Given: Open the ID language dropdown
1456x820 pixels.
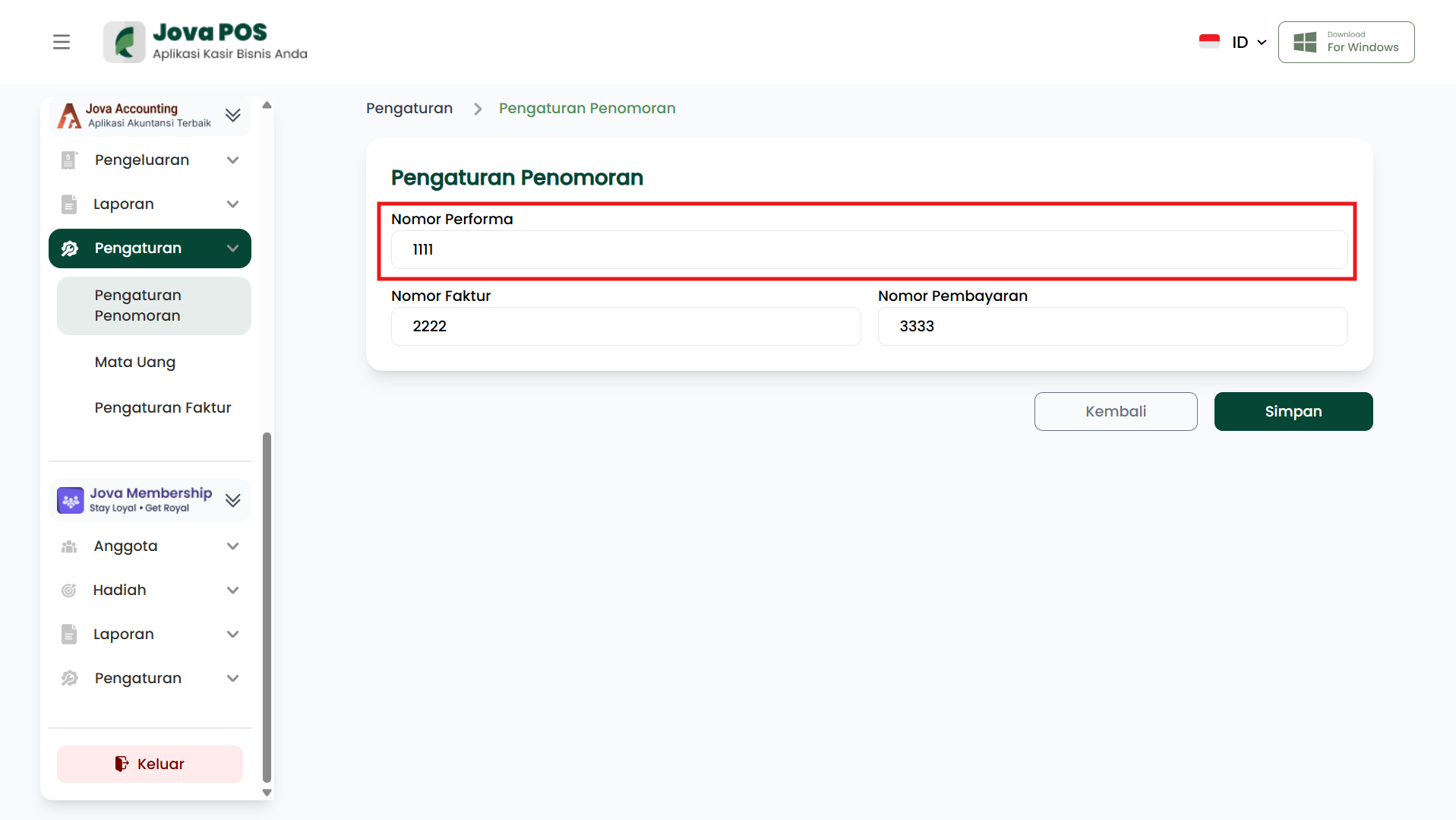Looking at the screenshot, I should [x=1248, y=42].
